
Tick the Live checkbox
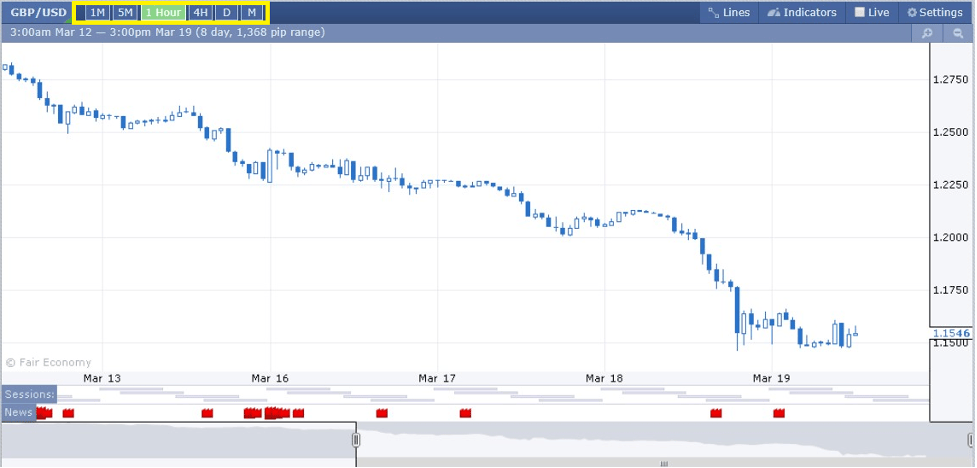[860, 12]
